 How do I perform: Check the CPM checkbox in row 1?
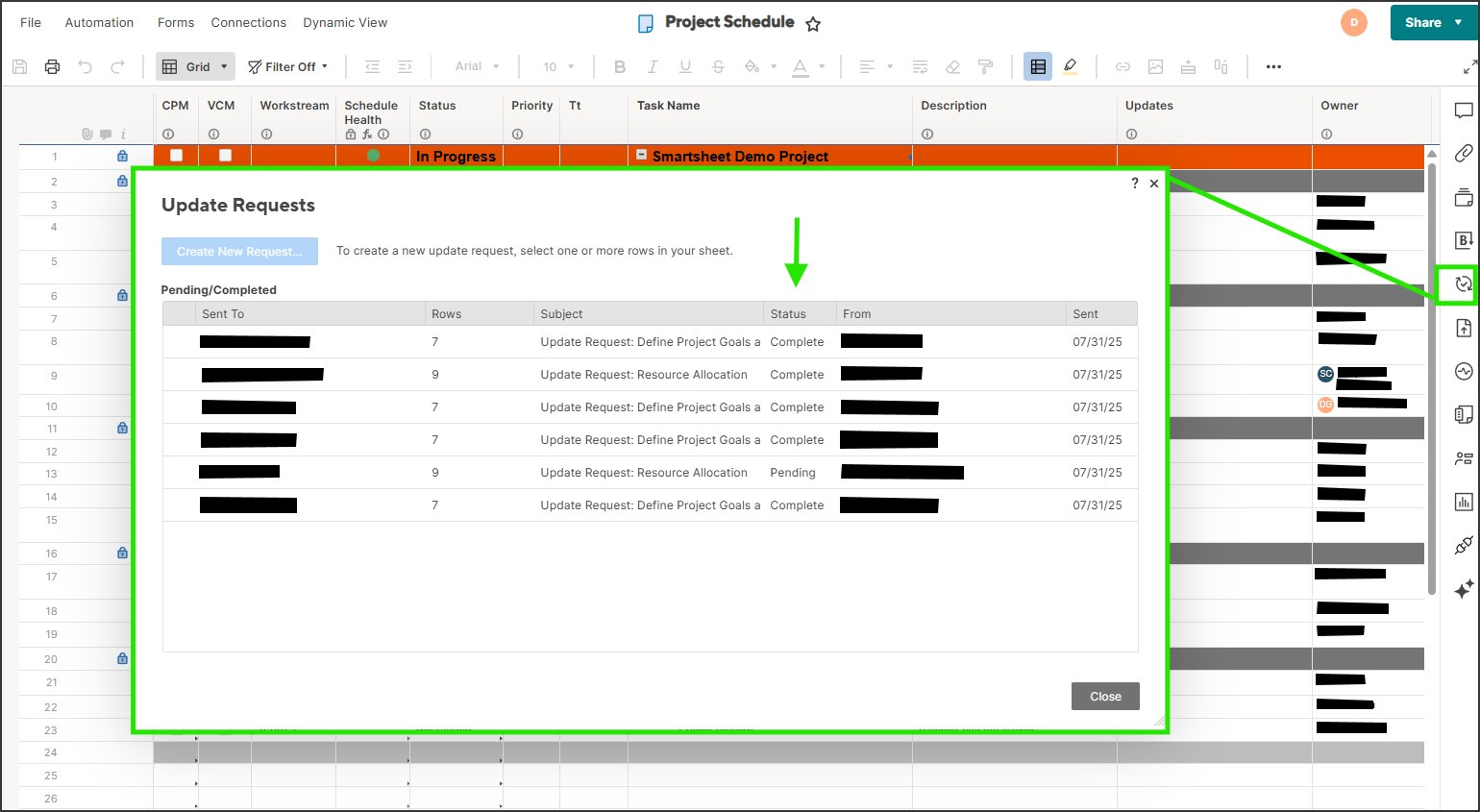tap(176, 155)
